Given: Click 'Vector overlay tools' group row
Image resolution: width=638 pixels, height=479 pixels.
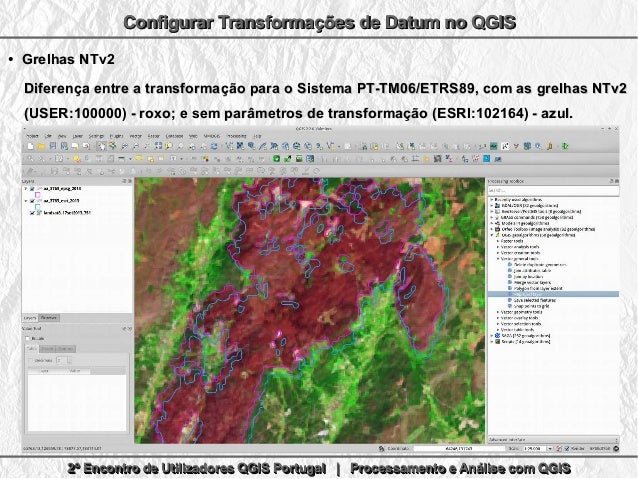Looking at the screenshot, I should 520,318.
